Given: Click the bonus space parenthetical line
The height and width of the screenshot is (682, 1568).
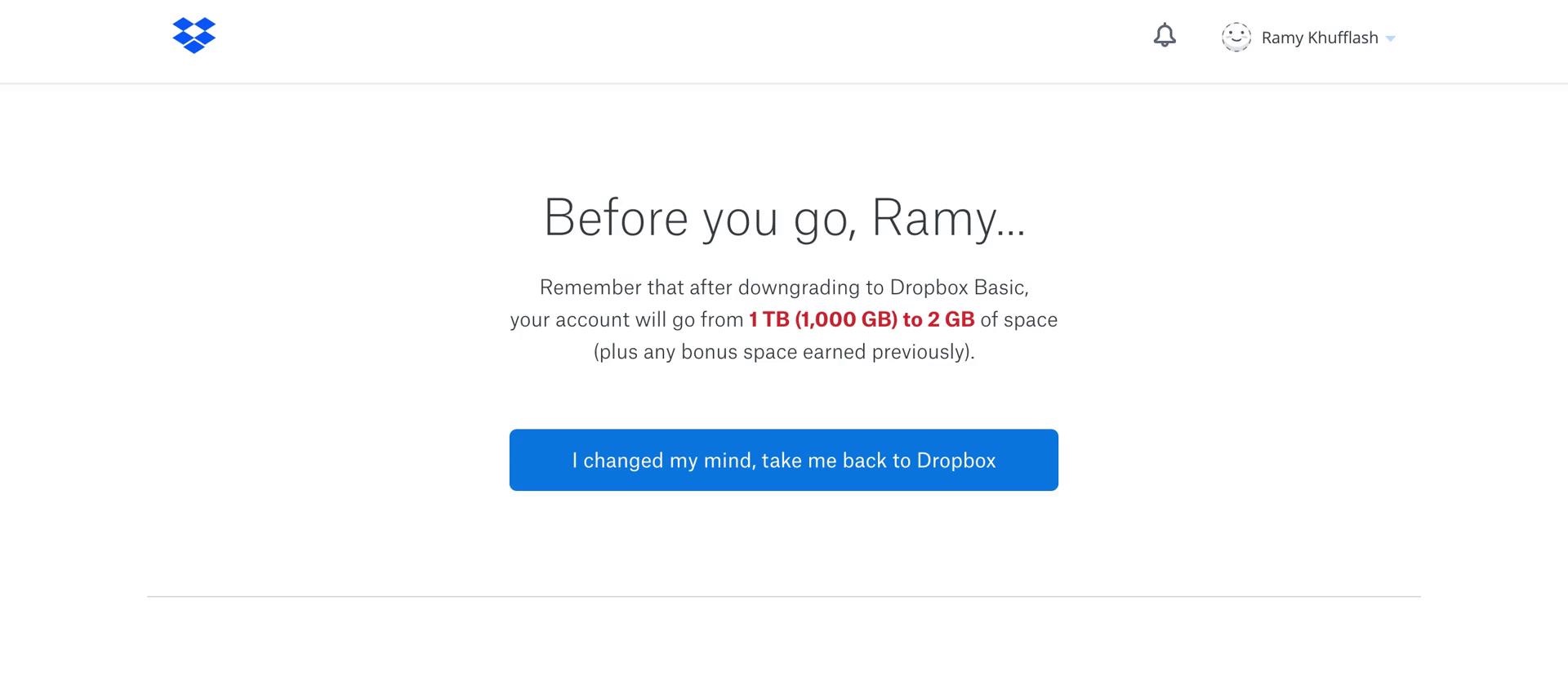Looking at the screenshot, I should tap(784, 352).
